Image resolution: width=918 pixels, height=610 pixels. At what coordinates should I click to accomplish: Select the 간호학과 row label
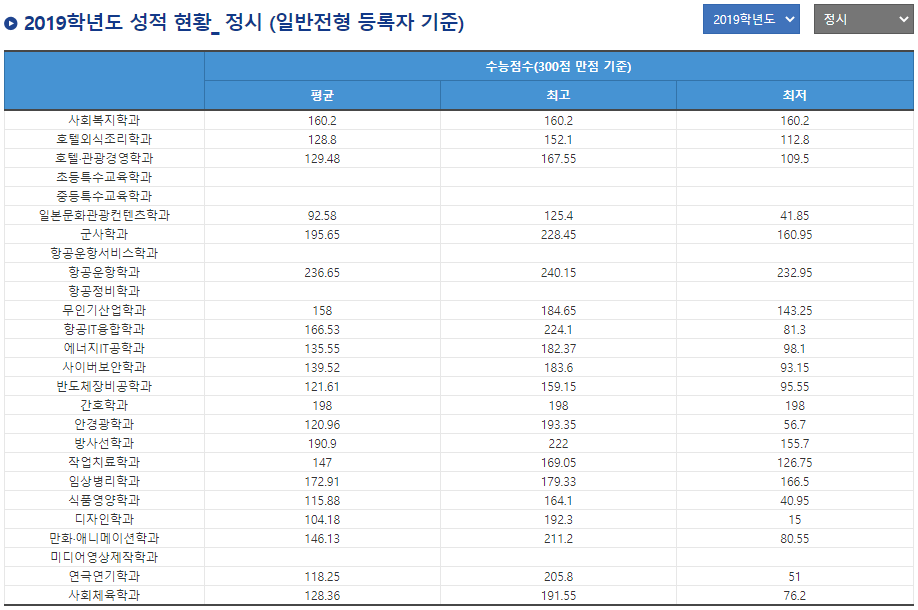tap(104, 405)
